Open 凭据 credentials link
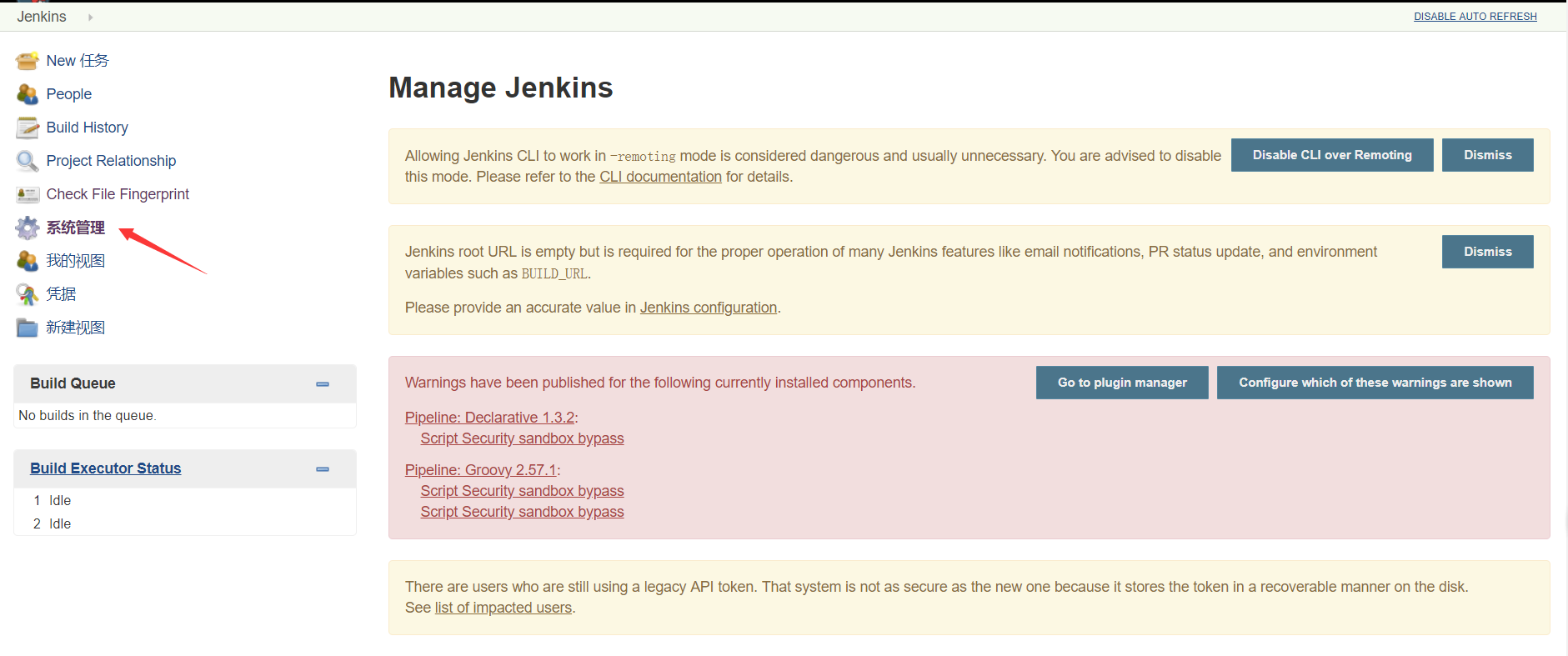Screen dimensions: 1568x656 [61, 294]
